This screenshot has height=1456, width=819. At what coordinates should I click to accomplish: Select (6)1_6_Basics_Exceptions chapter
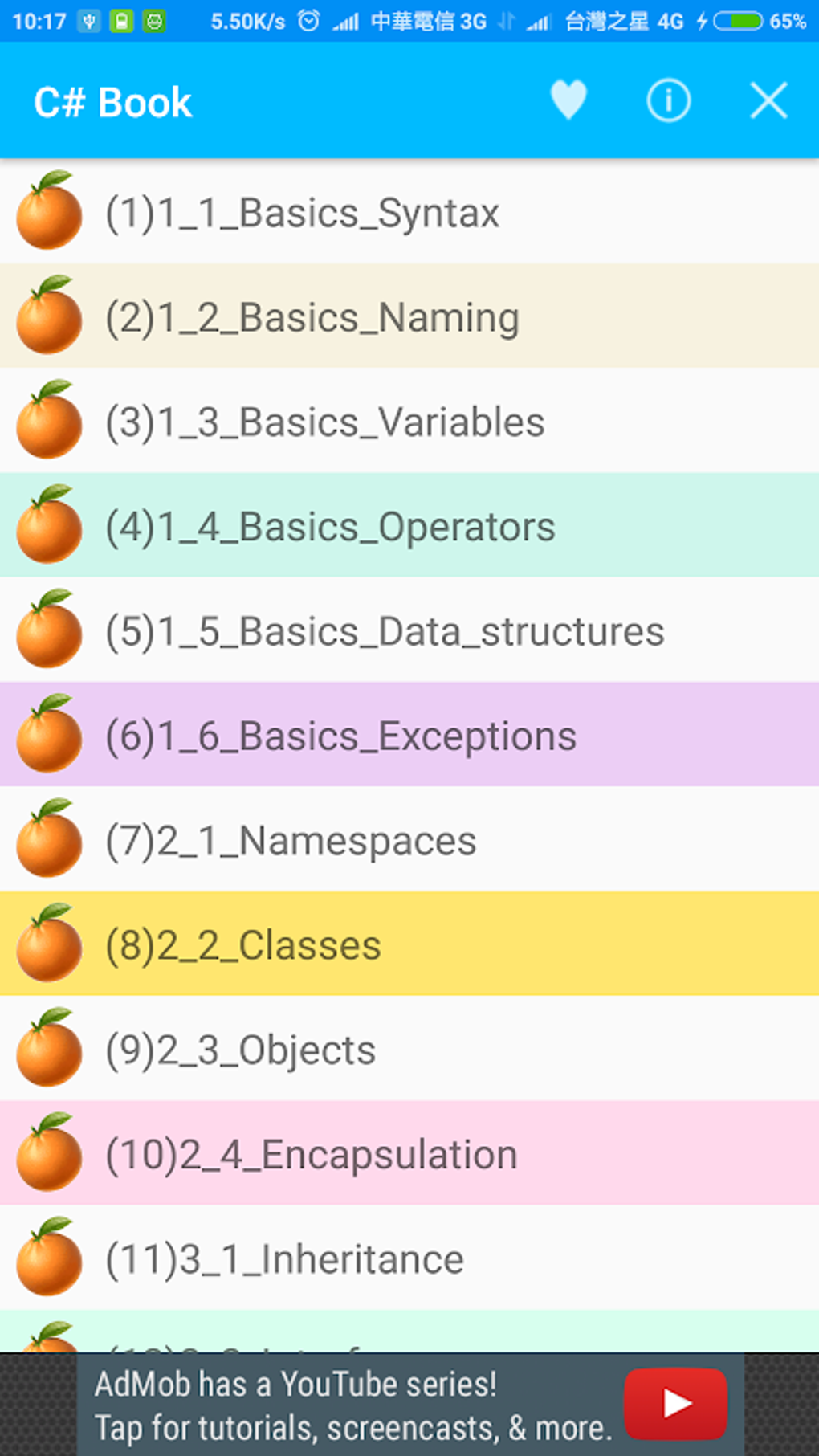[341, 736]
